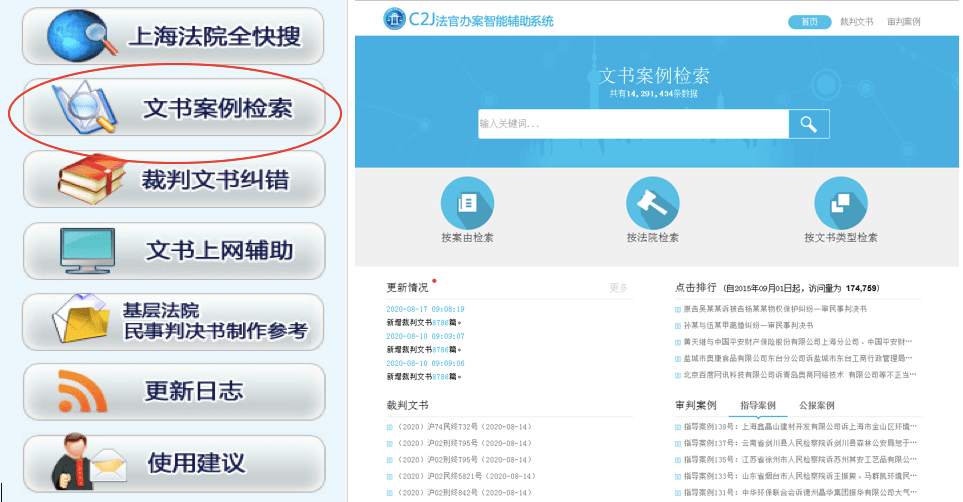The width and height of the screenshot is (963, 502).
Task: Click the 按法院检索 label
Action: click(652, 238)
